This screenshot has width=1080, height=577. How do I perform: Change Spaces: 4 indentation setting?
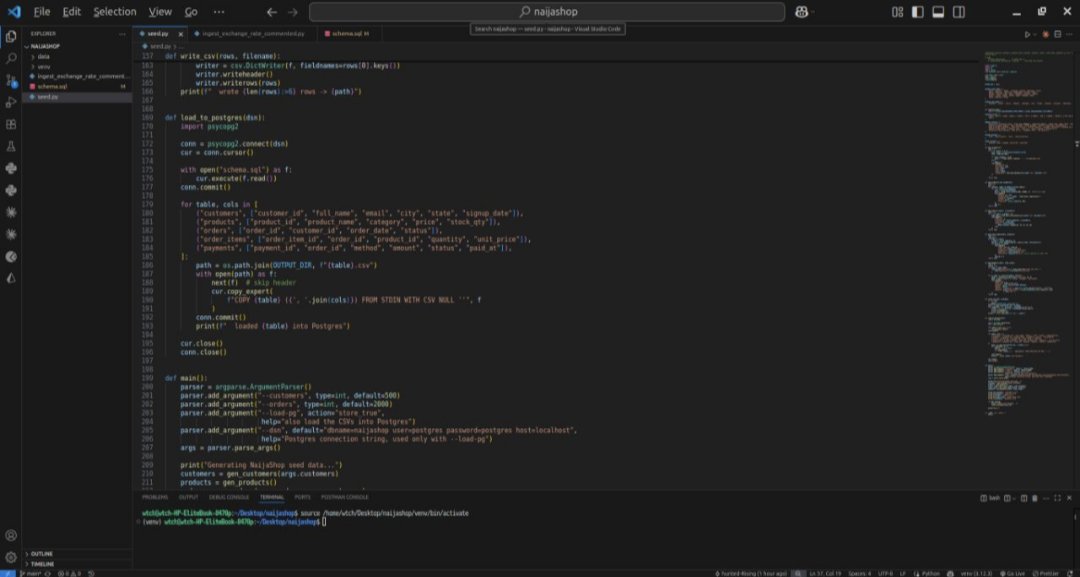[860, 573]
